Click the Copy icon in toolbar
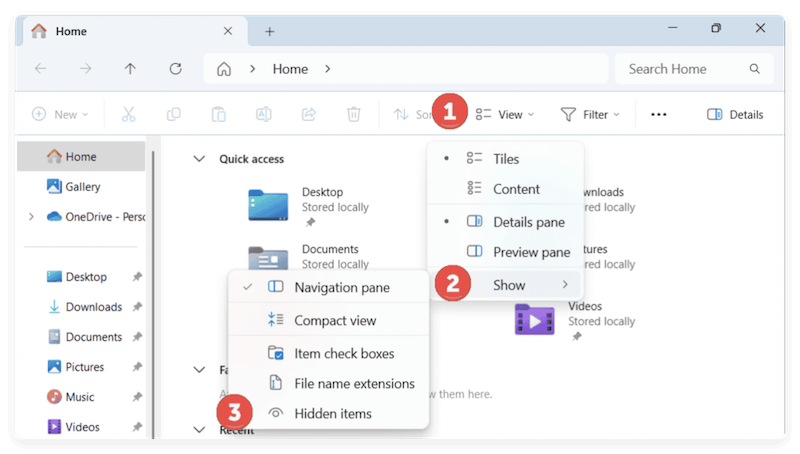Viewport: 800px width, 454px height. (173, 114)
